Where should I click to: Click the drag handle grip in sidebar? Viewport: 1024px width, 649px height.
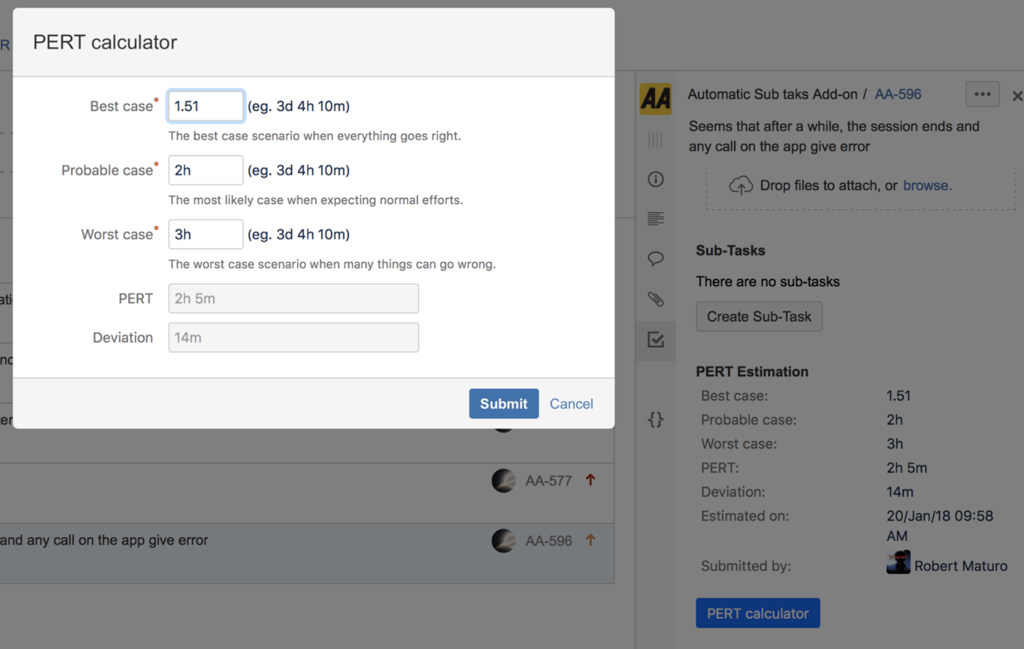[x=656, y=140]
